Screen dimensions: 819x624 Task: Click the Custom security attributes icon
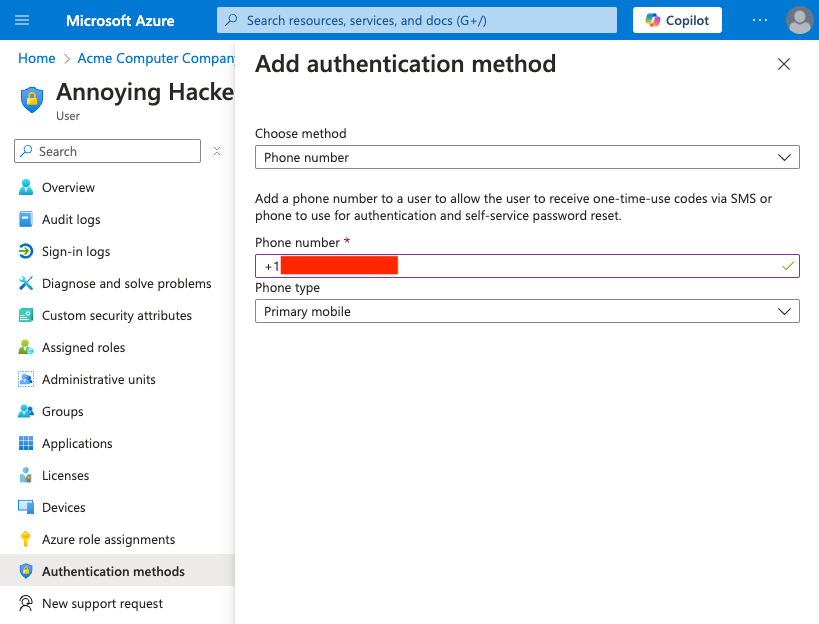(x=26, y=315)
